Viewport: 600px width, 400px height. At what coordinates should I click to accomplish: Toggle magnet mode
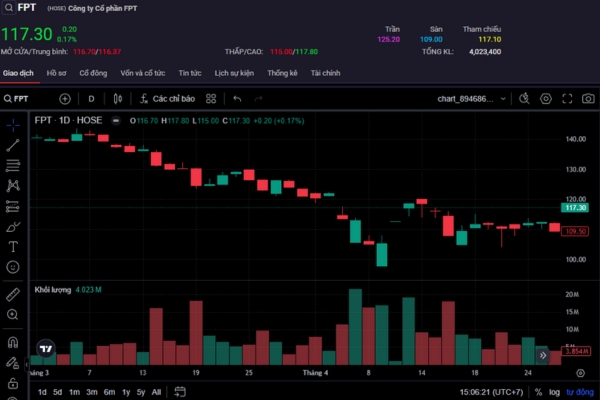click(x=13, y=342)
